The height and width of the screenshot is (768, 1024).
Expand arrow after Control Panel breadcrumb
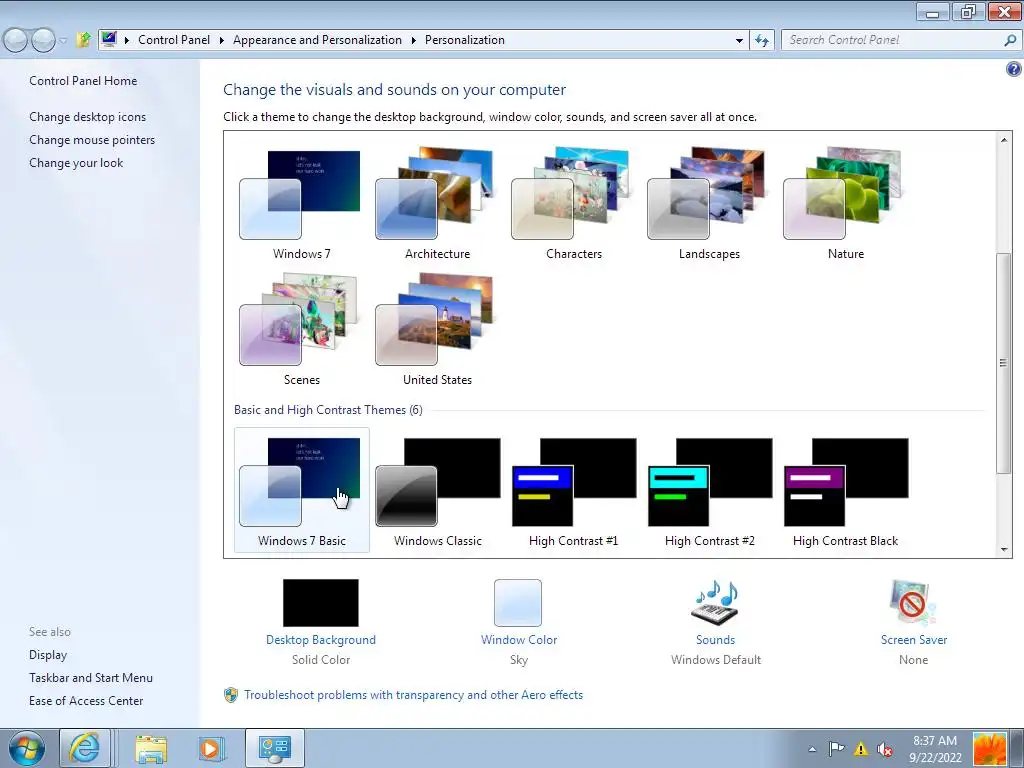click(221, 40)
